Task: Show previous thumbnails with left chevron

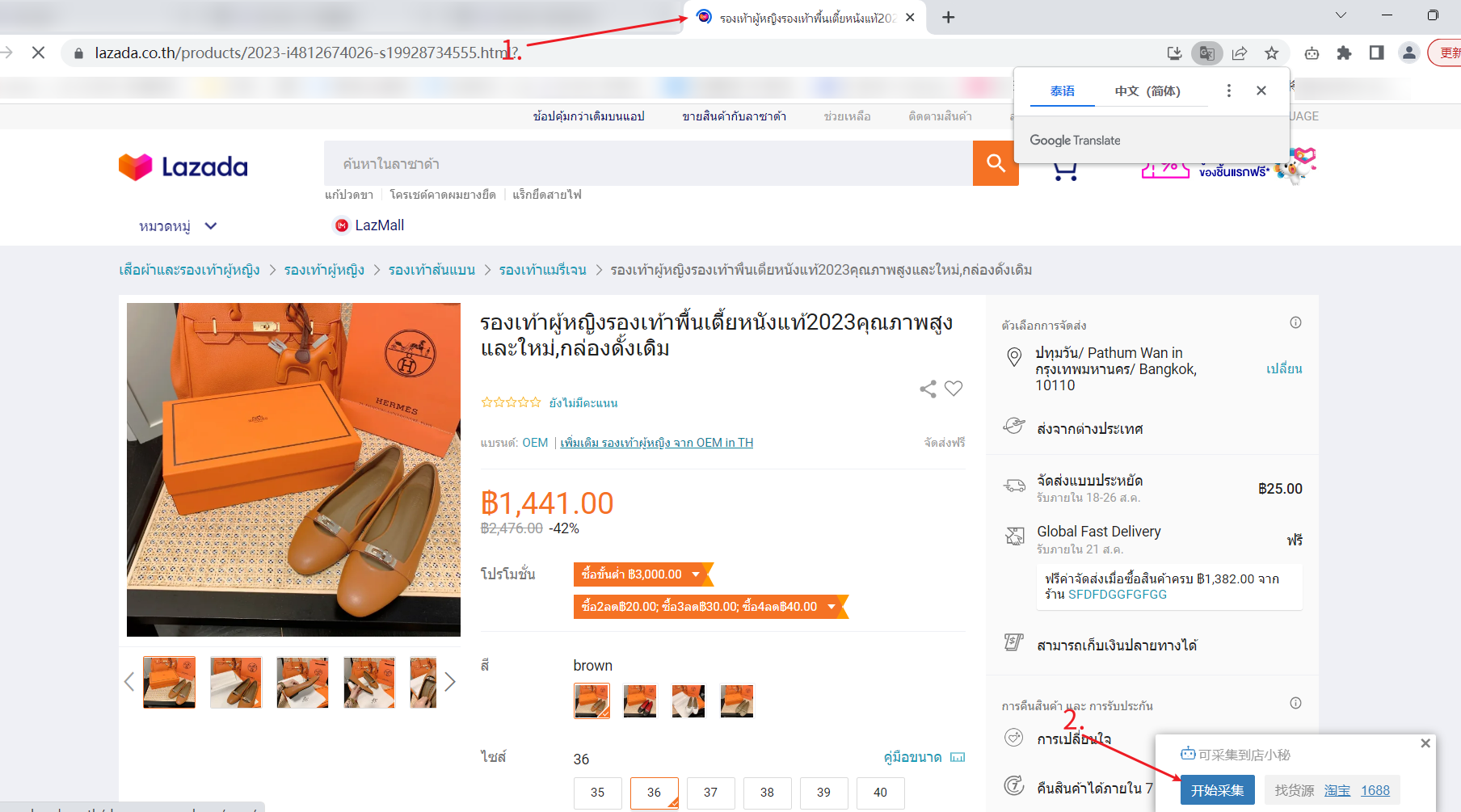Action: 129,682
